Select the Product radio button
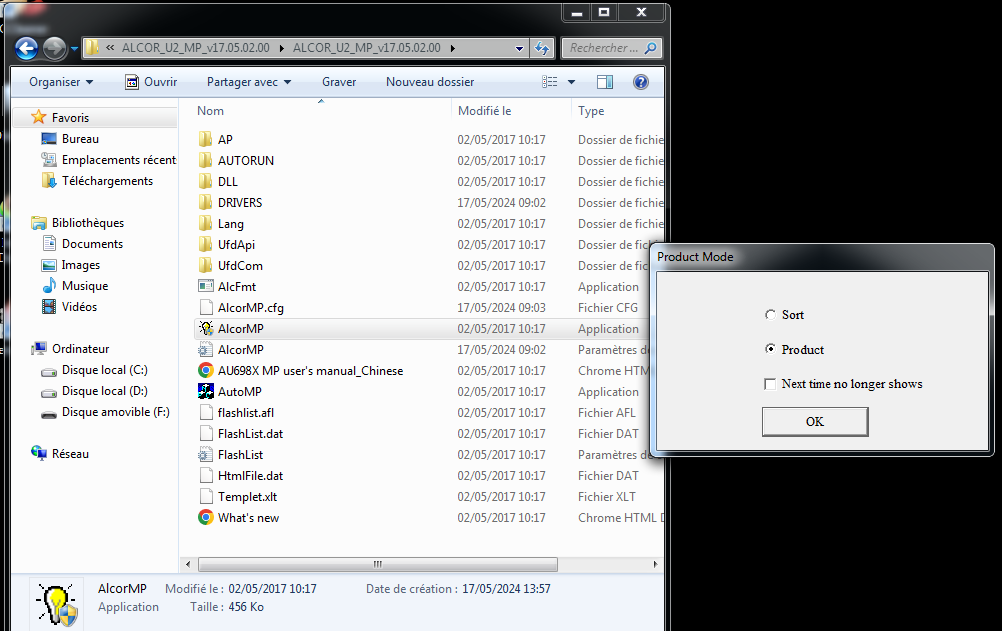The height and width of the screenshot is (631, 1002). 770,349
